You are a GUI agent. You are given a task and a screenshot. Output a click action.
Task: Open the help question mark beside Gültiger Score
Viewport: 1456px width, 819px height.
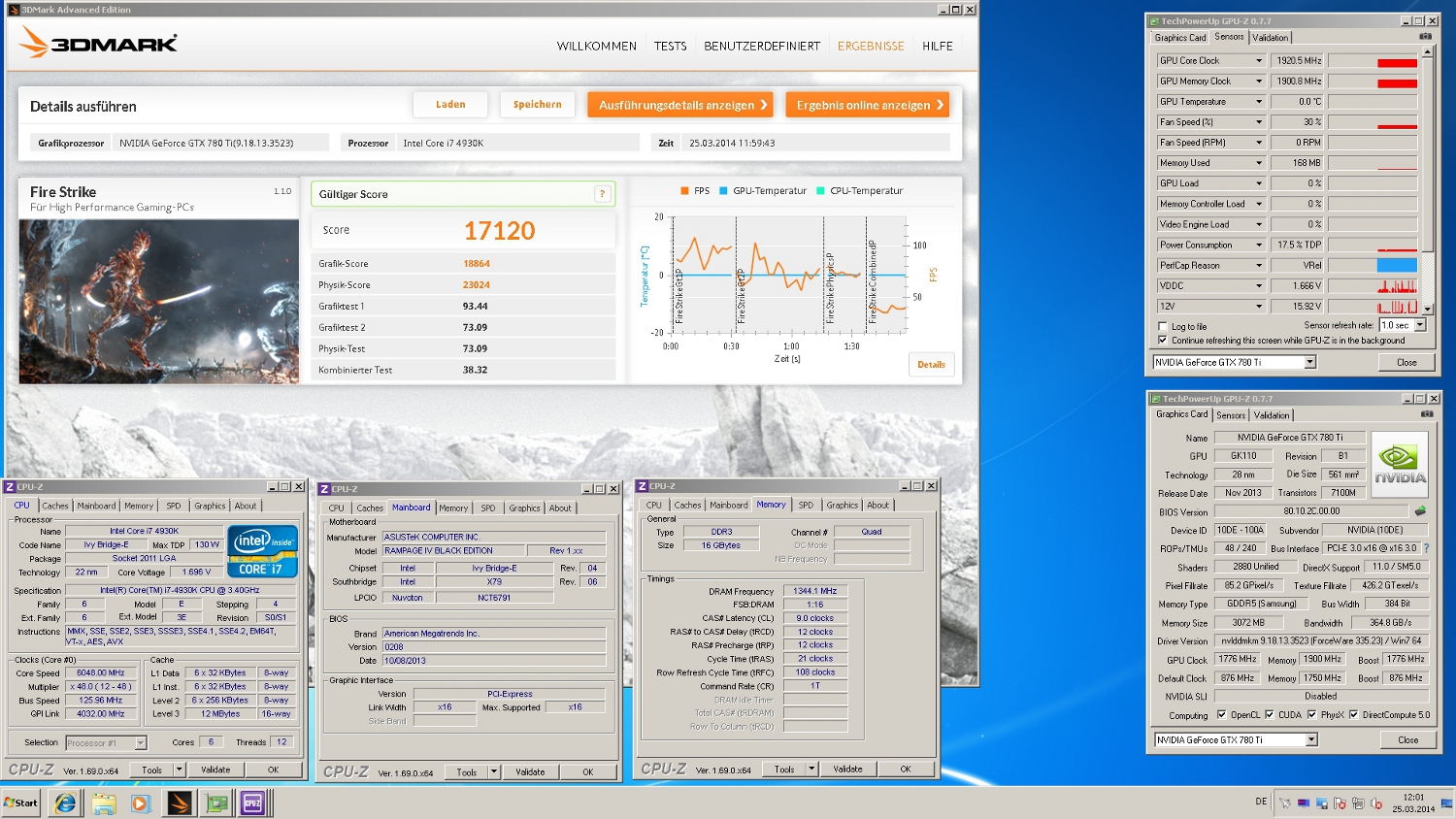603,194
